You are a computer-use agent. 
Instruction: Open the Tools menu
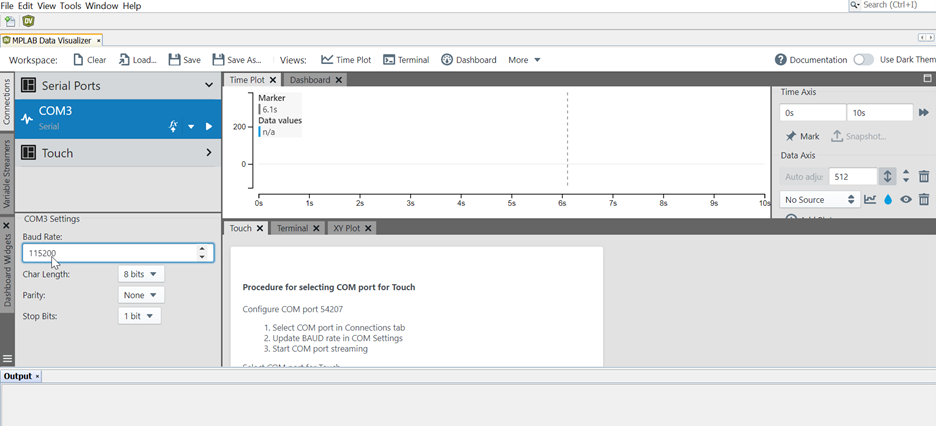coord(70,6)
